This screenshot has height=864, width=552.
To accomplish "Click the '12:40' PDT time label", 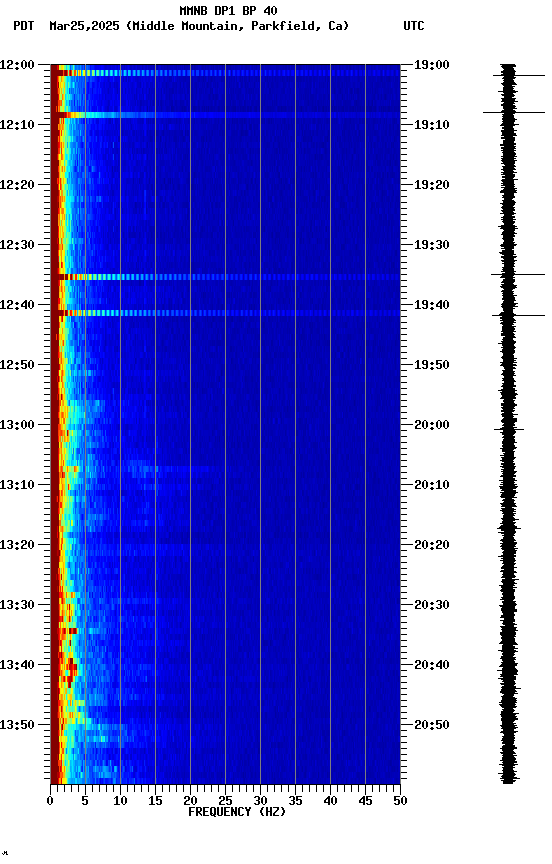I will [x=17, y=305].
